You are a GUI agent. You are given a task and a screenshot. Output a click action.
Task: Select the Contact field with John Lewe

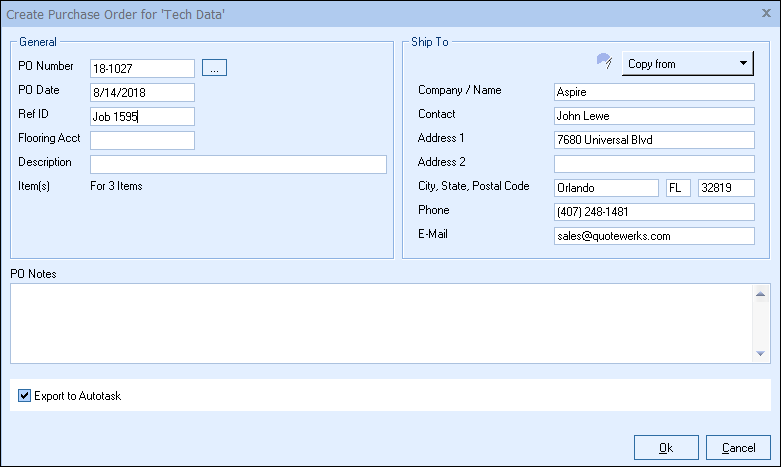point(653,116)
